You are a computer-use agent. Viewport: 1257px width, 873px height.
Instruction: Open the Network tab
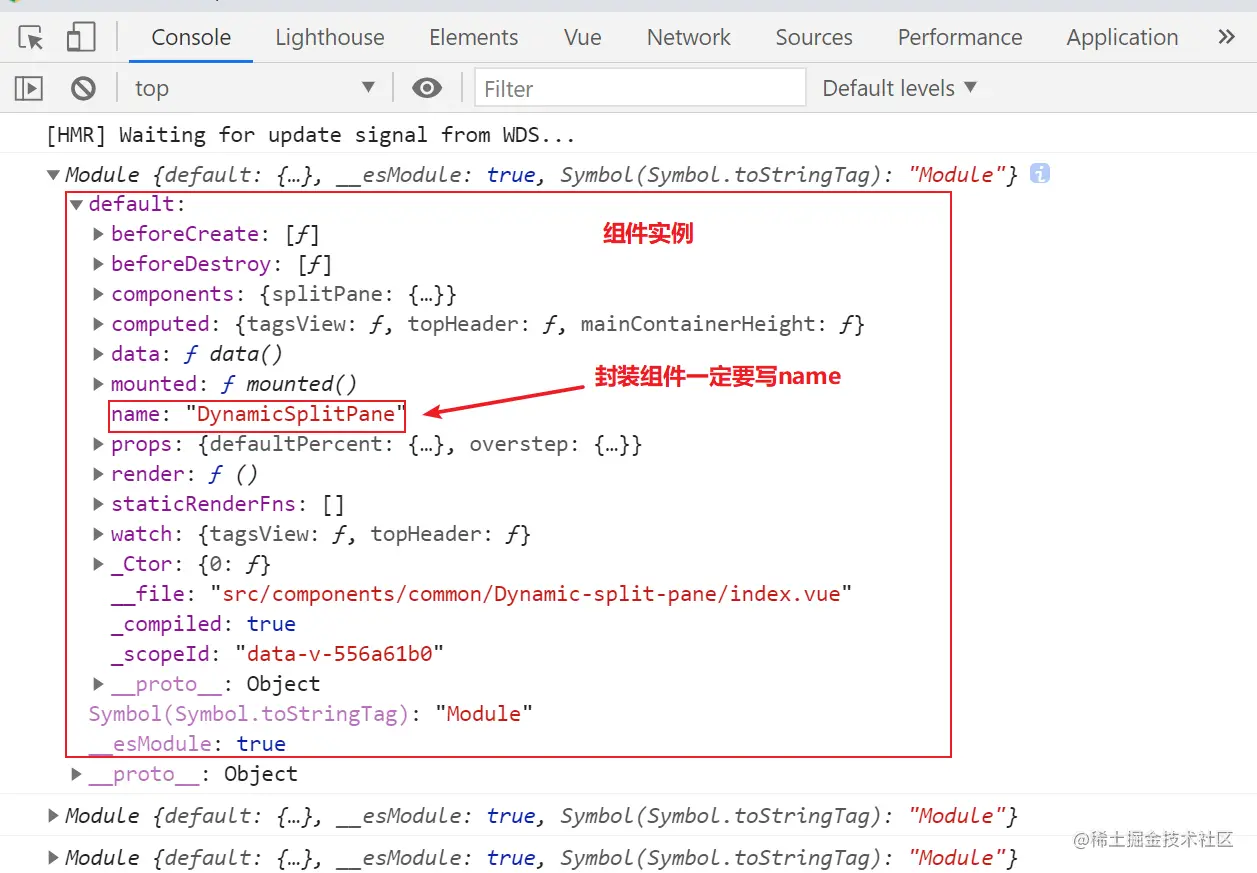click(689, 37)
